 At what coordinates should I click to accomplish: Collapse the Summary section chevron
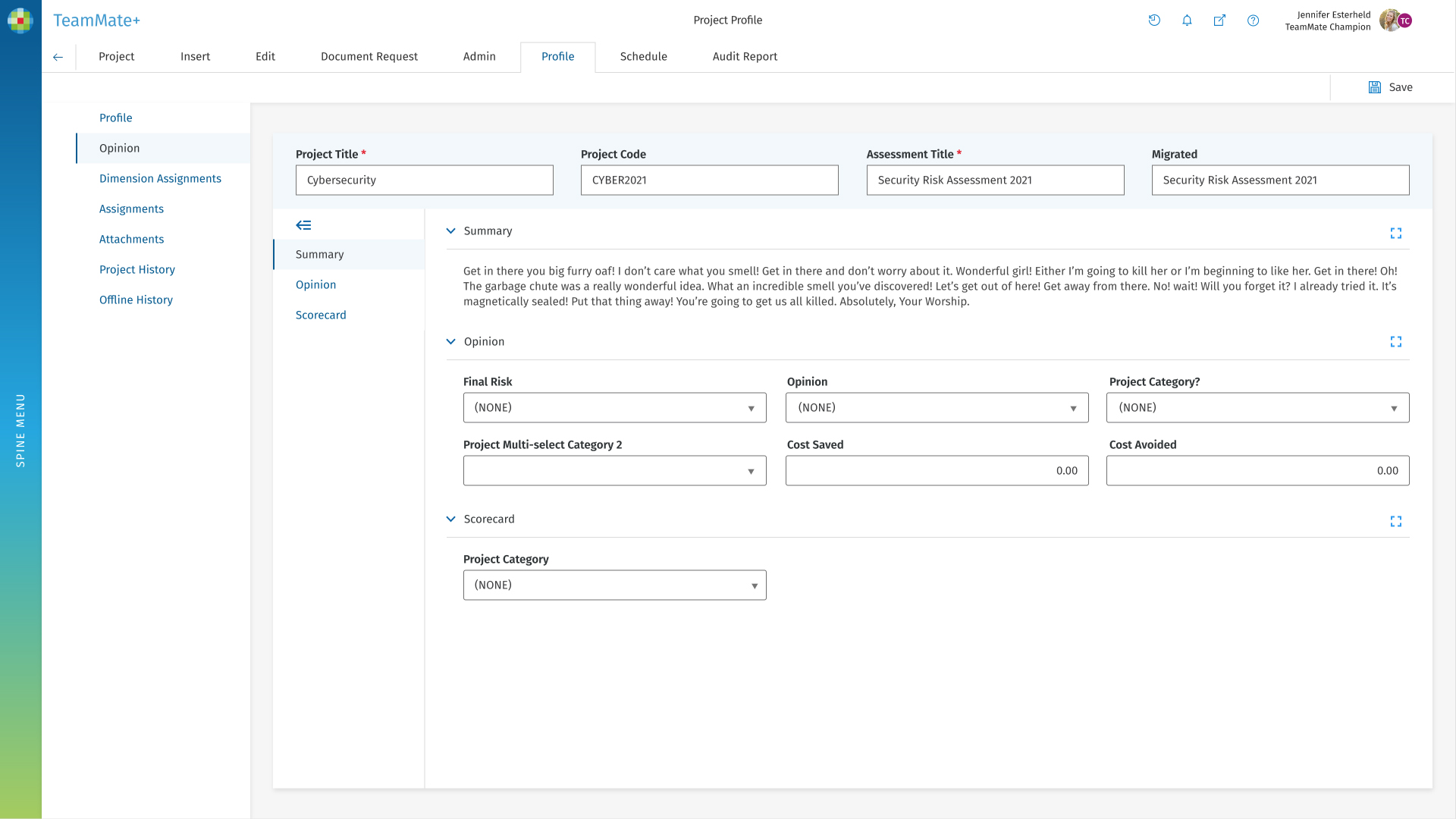(450, 231)
